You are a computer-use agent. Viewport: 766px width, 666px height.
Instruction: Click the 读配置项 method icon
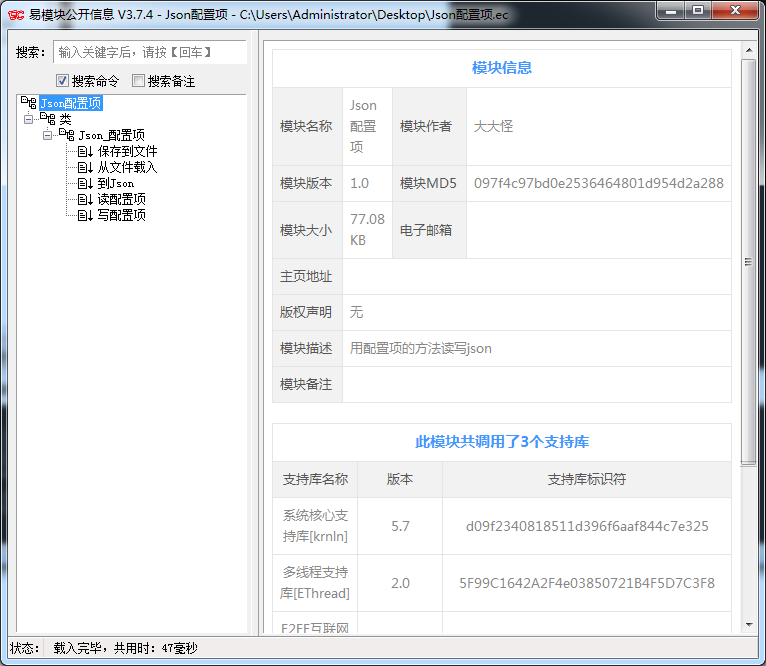coord(85,199)
